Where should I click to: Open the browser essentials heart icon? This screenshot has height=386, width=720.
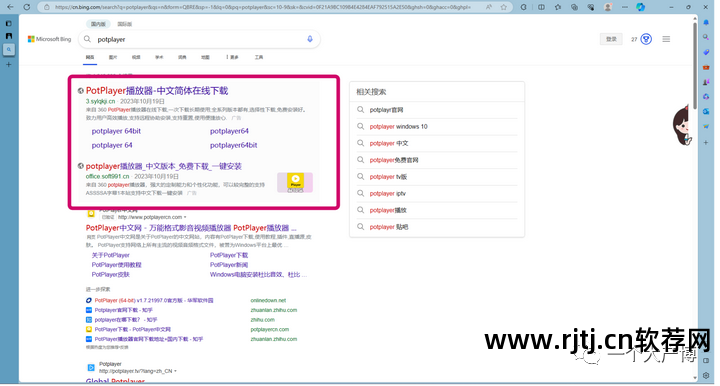(591, 7)
